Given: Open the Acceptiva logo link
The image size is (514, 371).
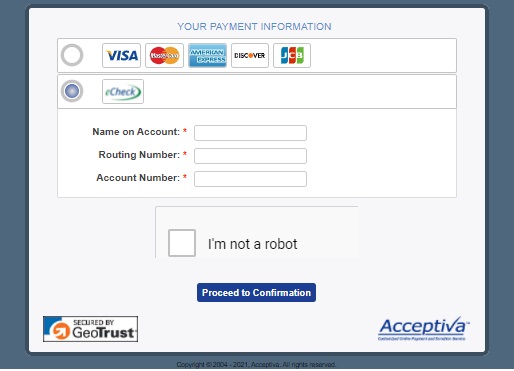Looking at the screenshot, I should point(424,329).
